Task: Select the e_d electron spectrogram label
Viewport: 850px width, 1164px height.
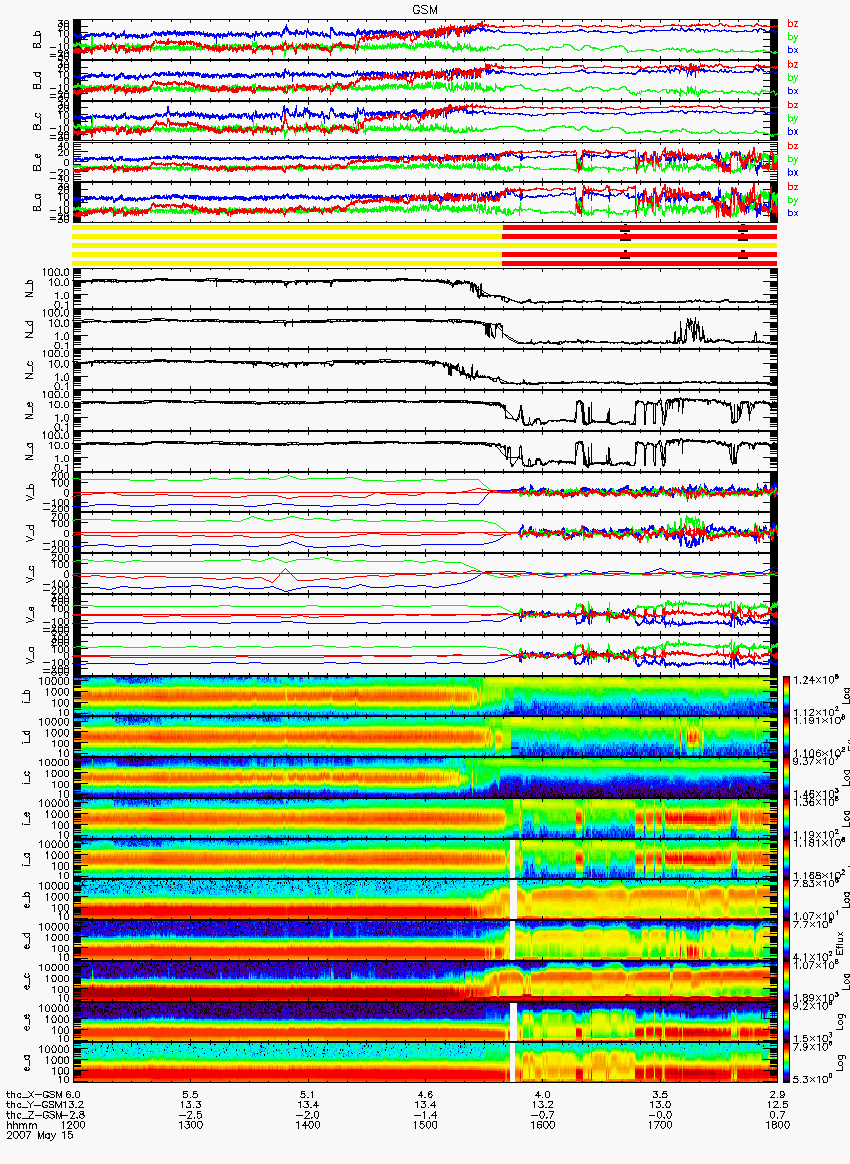Action: pos(25,942)
